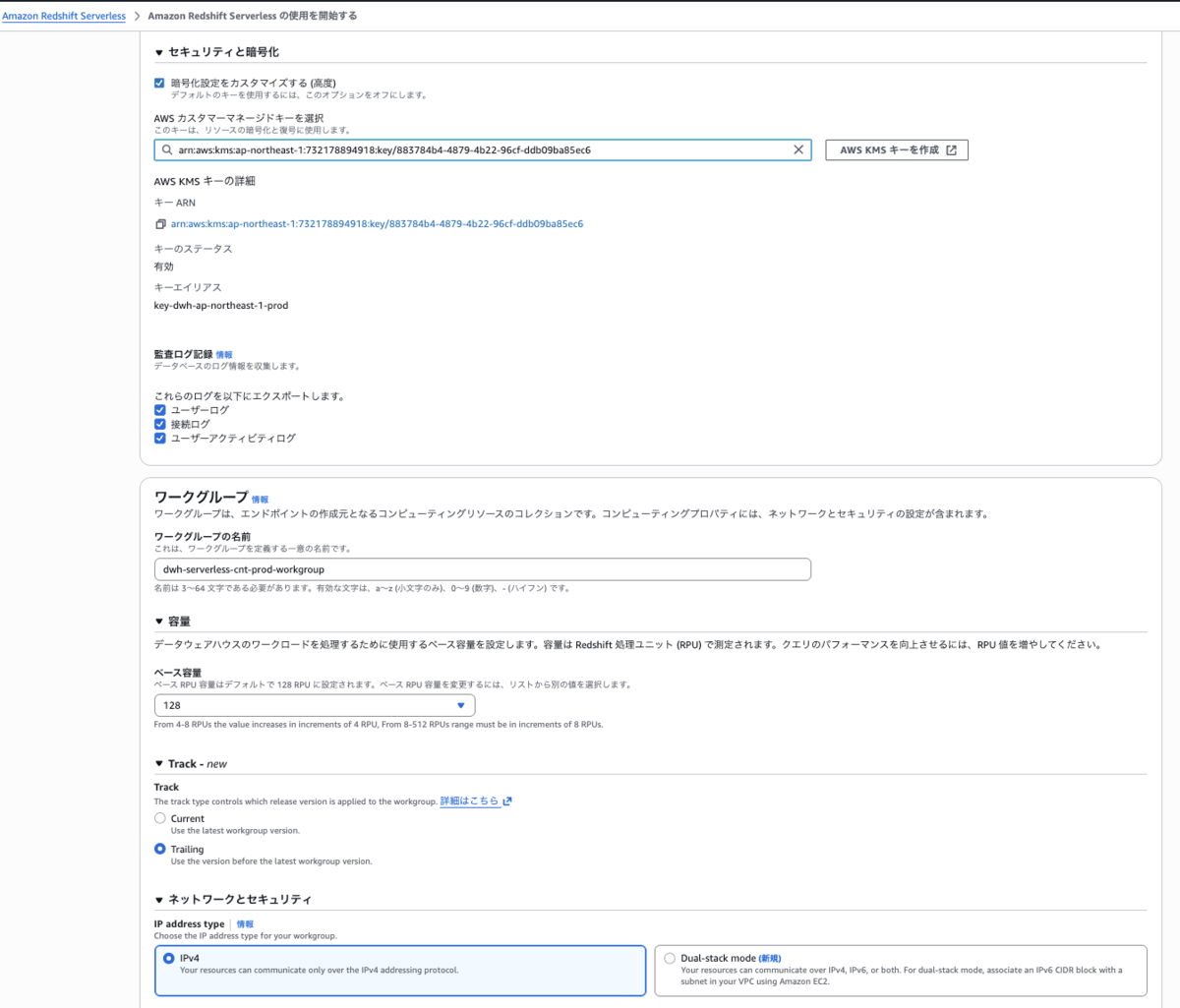The height and width of the screenshot is (1008, 1180).
Task: Copy the key ARN with copy icon
Action: [x=160, y=224]
